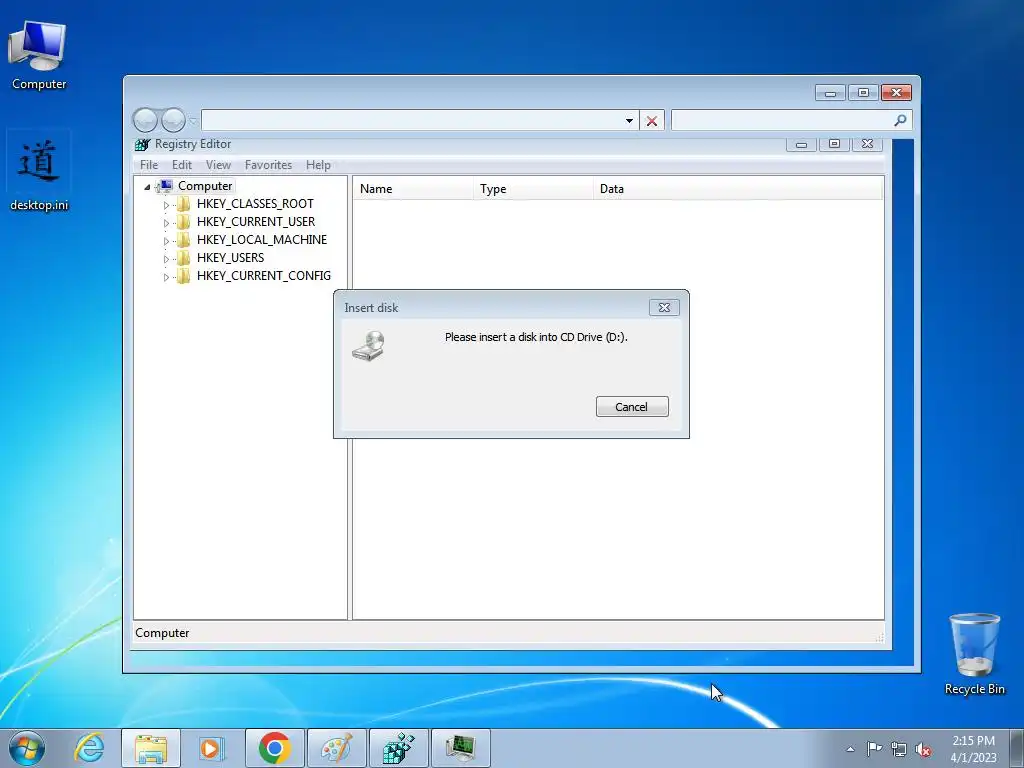Open Windows Explorer from the taskbar
The image size is (1024, 768).
(x=151, y=748)
